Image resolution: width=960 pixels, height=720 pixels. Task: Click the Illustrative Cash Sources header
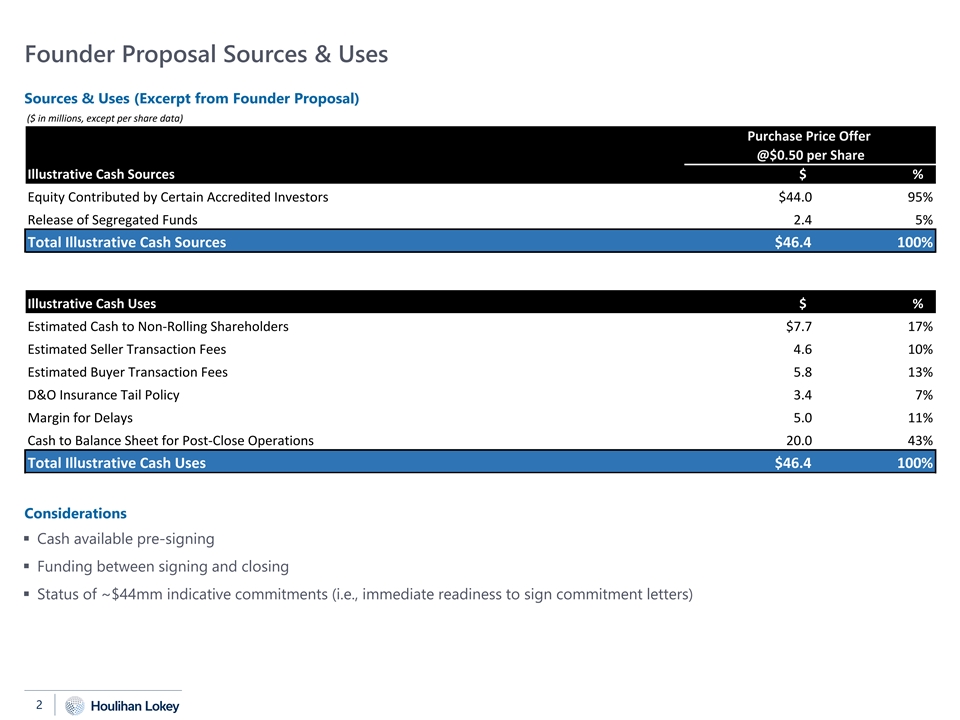[101, 174]
